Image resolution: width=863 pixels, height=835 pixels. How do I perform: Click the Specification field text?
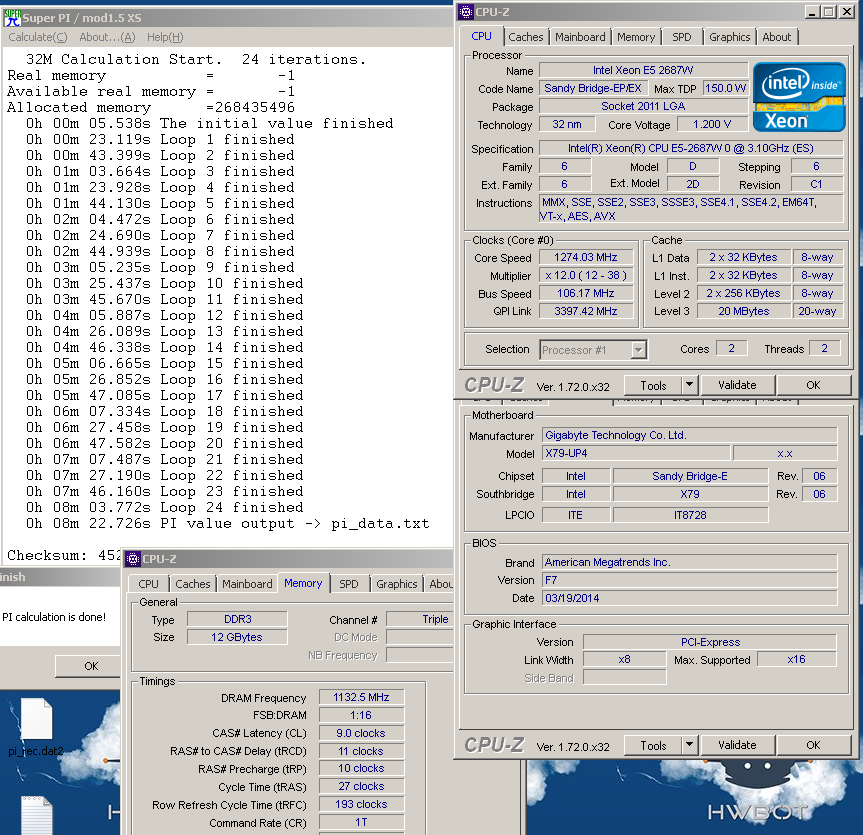click(x=691, y=148)
